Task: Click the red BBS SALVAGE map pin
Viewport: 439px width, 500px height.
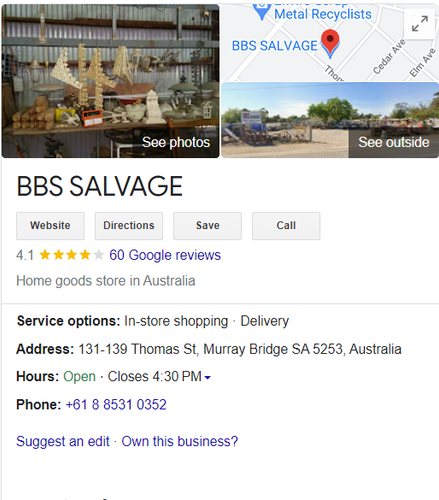Action: pos(330,43)
